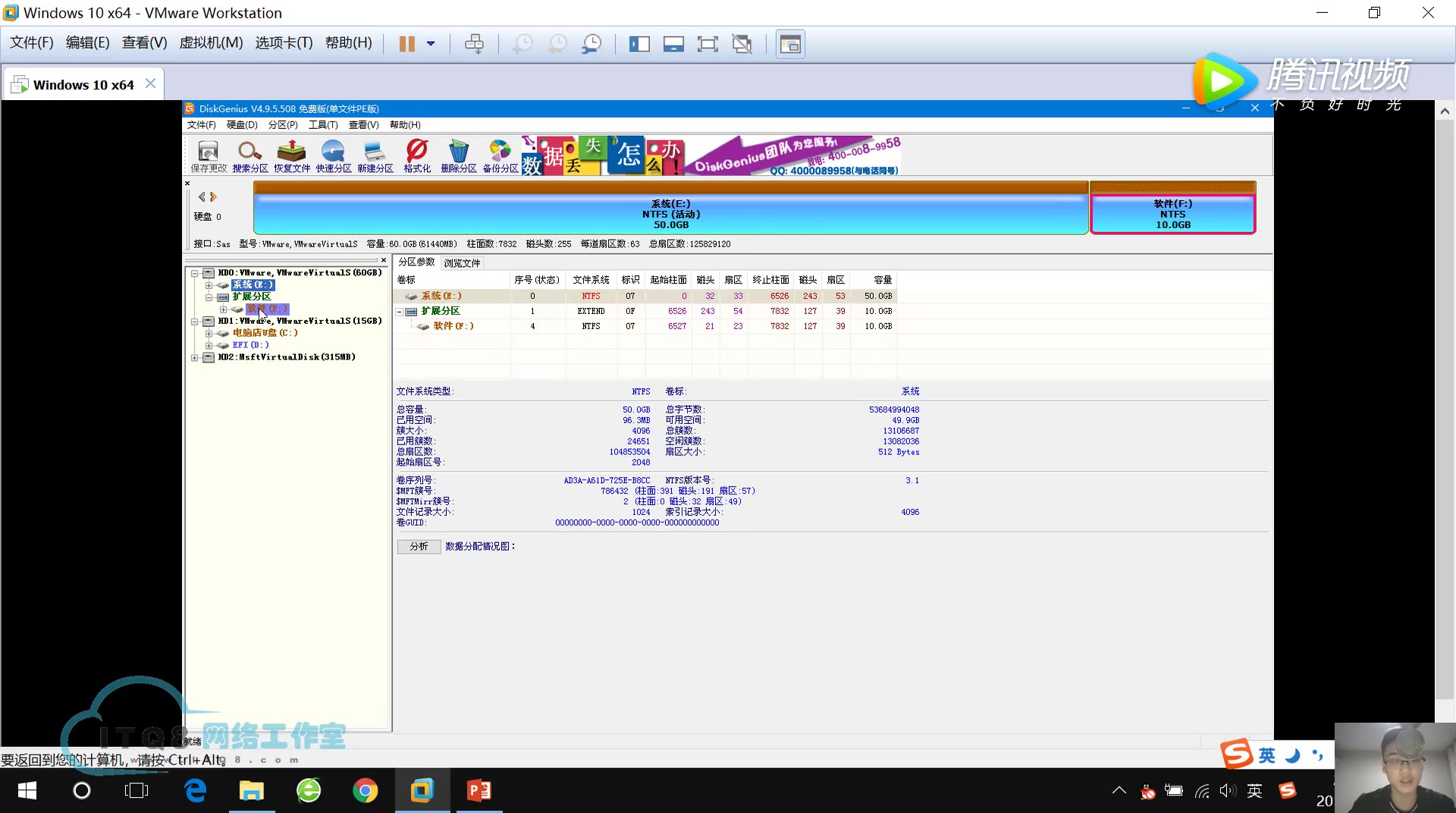Image resolution: width=1456 pixels, height=813 pixels.
Task: Open DiskGenius 分区(P) menu
Action: [x=283, y=125]
